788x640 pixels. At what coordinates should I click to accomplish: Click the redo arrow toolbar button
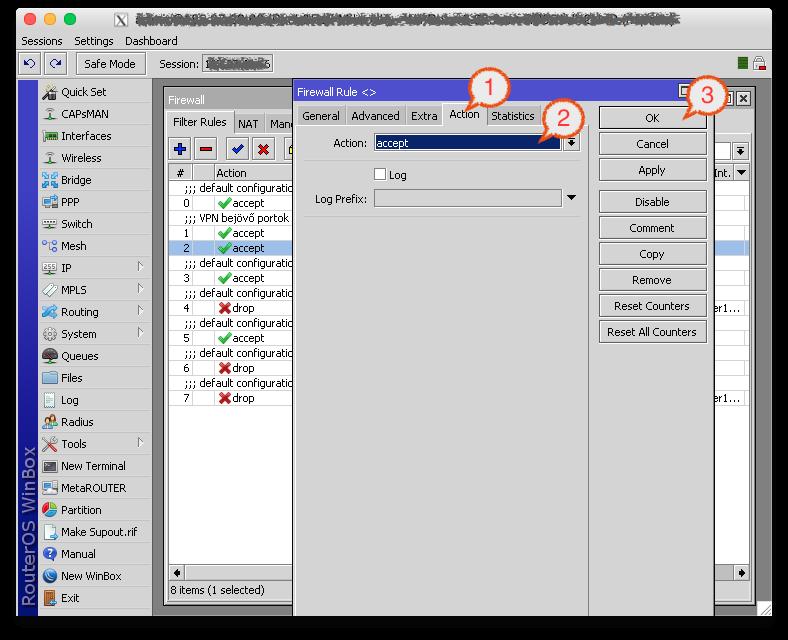(x=56, y=64)
